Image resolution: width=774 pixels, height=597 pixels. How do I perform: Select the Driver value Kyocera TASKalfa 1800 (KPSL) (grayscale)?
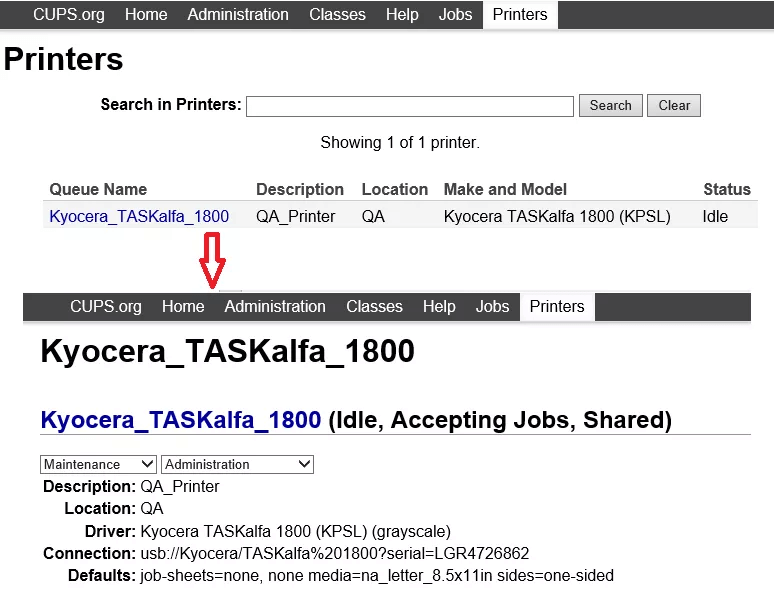coord(296,531)
